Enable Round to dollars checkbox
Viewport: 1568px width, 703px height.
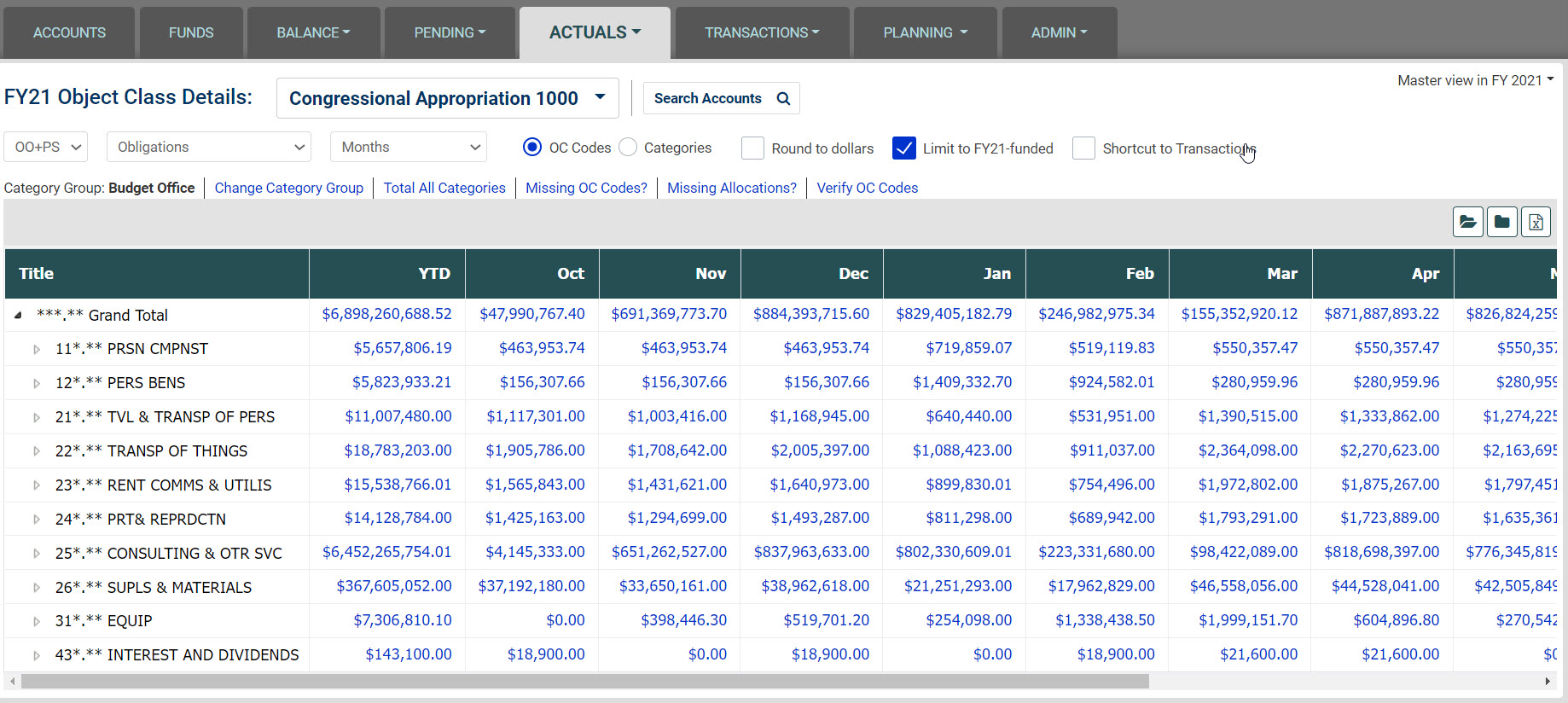click(x=752, y=148)
